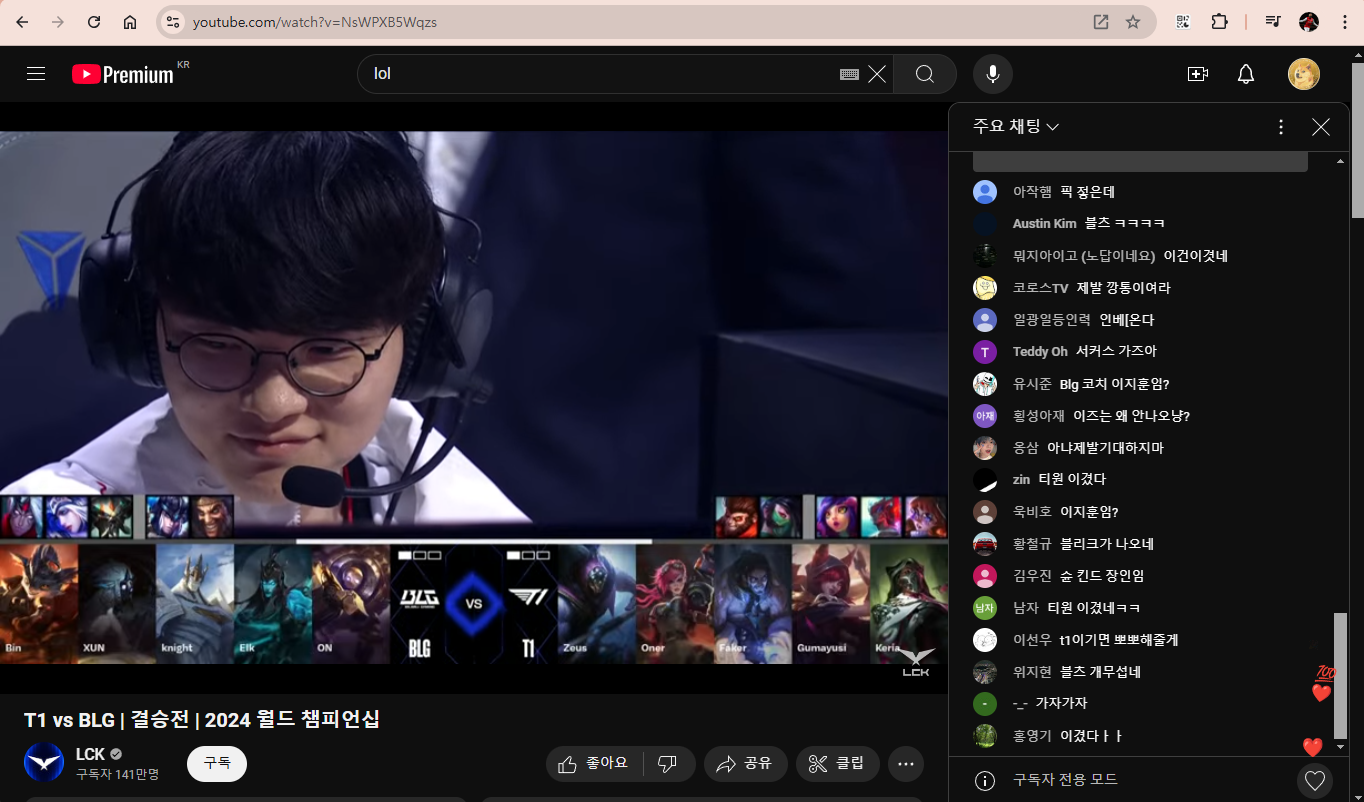Open more actions ellipsis below video
This screenshot has width=1364, height=802.
pyautogui.click(x=906, y=764)
